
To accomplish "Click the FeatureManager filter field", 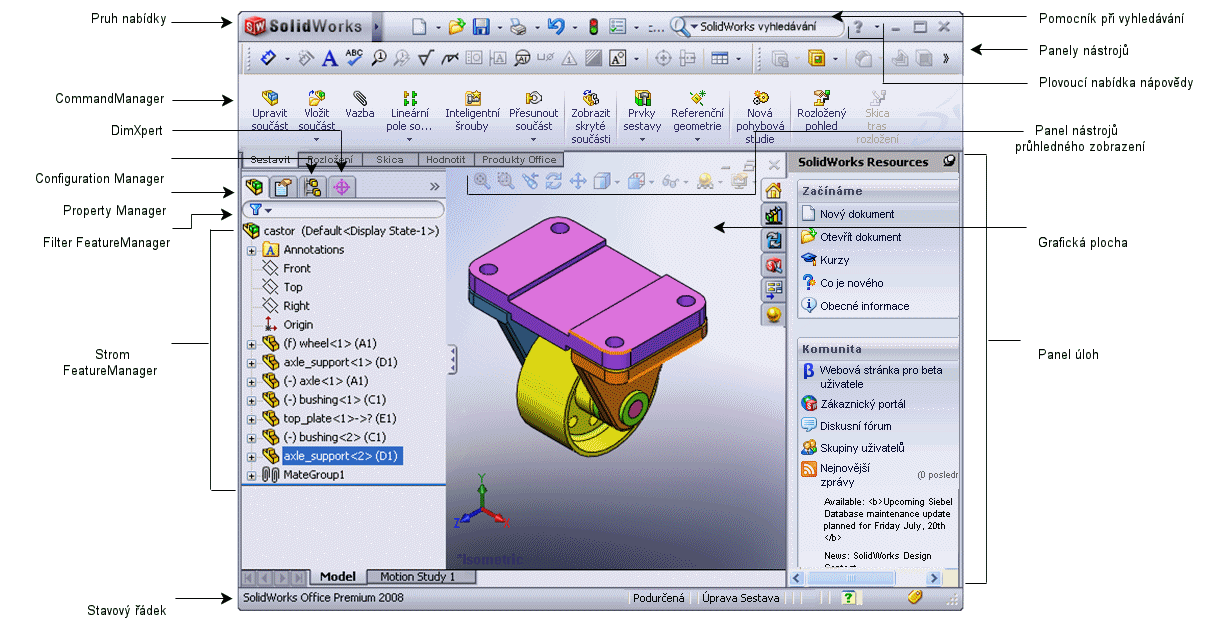I will [x=343, y=210].
